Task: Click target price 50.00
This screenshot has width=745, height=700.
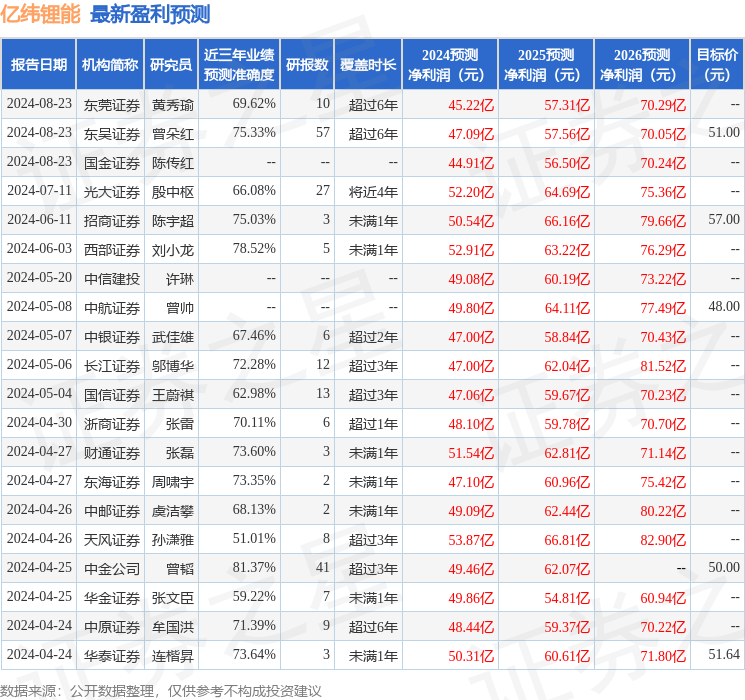Action: 724,567
